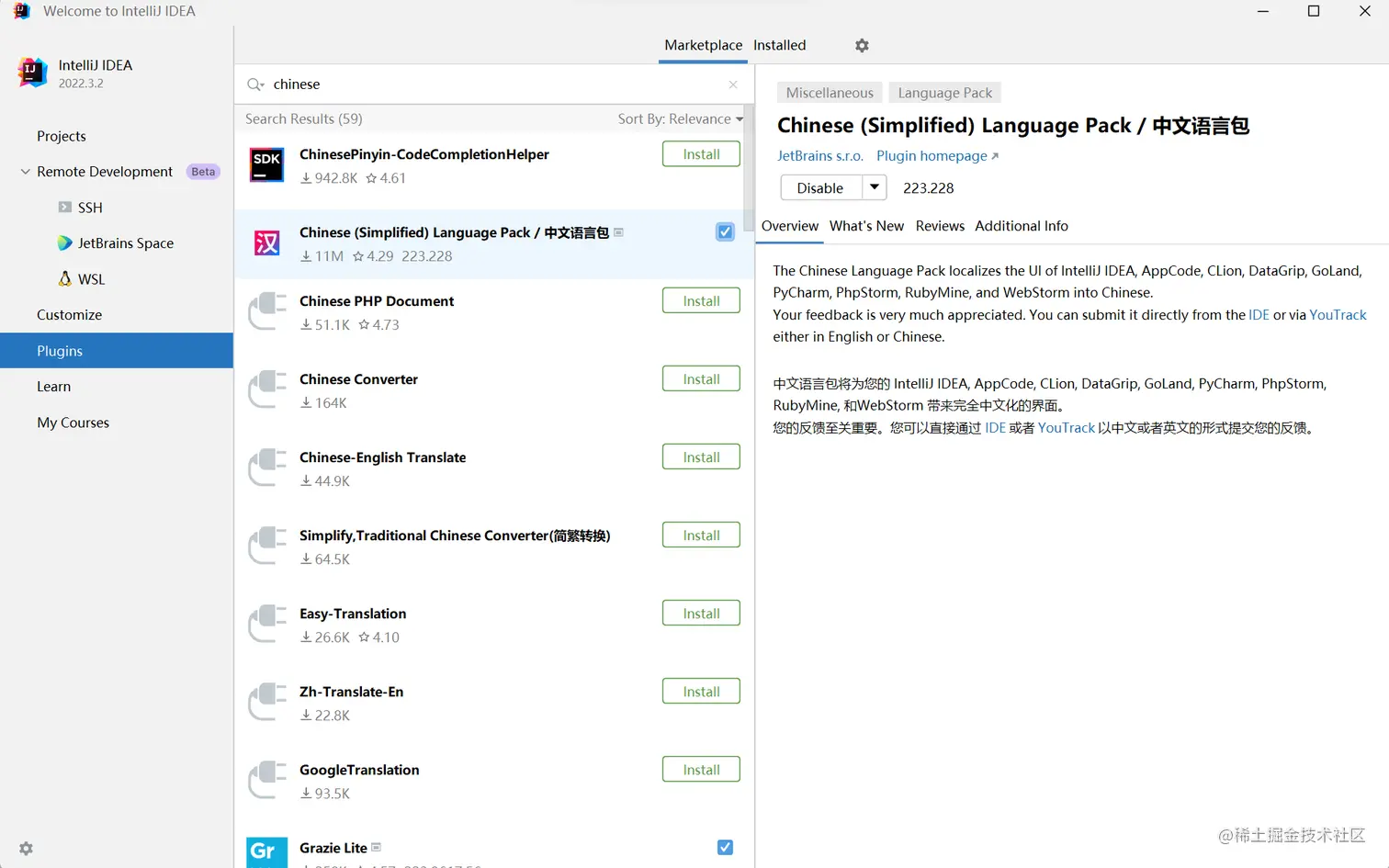
Task: Open search options from the magnifier arrow
Action: coord(262,85)
